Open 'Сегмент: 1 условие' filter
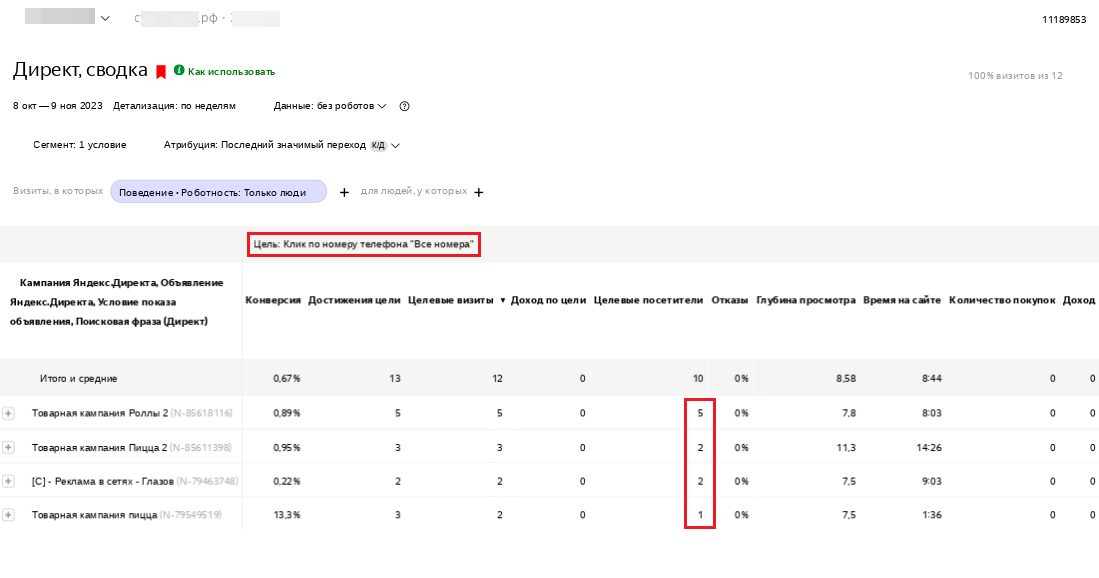The height and width of the screenshot is (578, 1099). pyautogui.click(x=80, y=145)
